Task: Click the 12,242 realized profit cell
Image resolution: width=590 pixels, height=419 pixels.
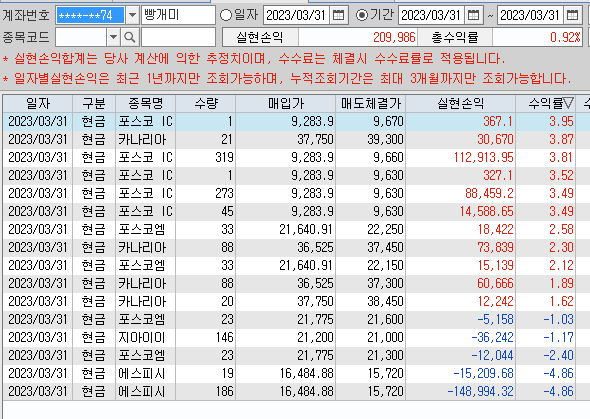Action: click(461, 302)
